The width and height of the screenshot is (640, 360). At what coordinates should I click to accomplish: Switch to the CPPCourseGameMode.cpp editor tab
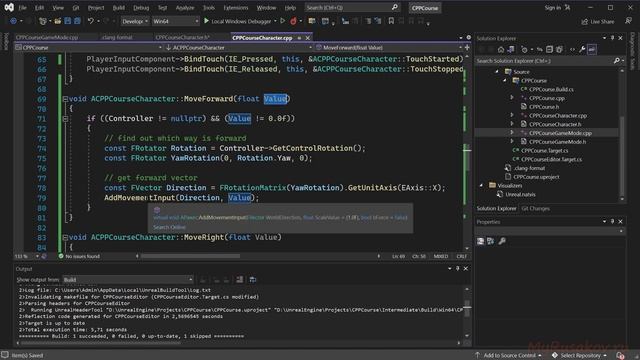(47, 37)
